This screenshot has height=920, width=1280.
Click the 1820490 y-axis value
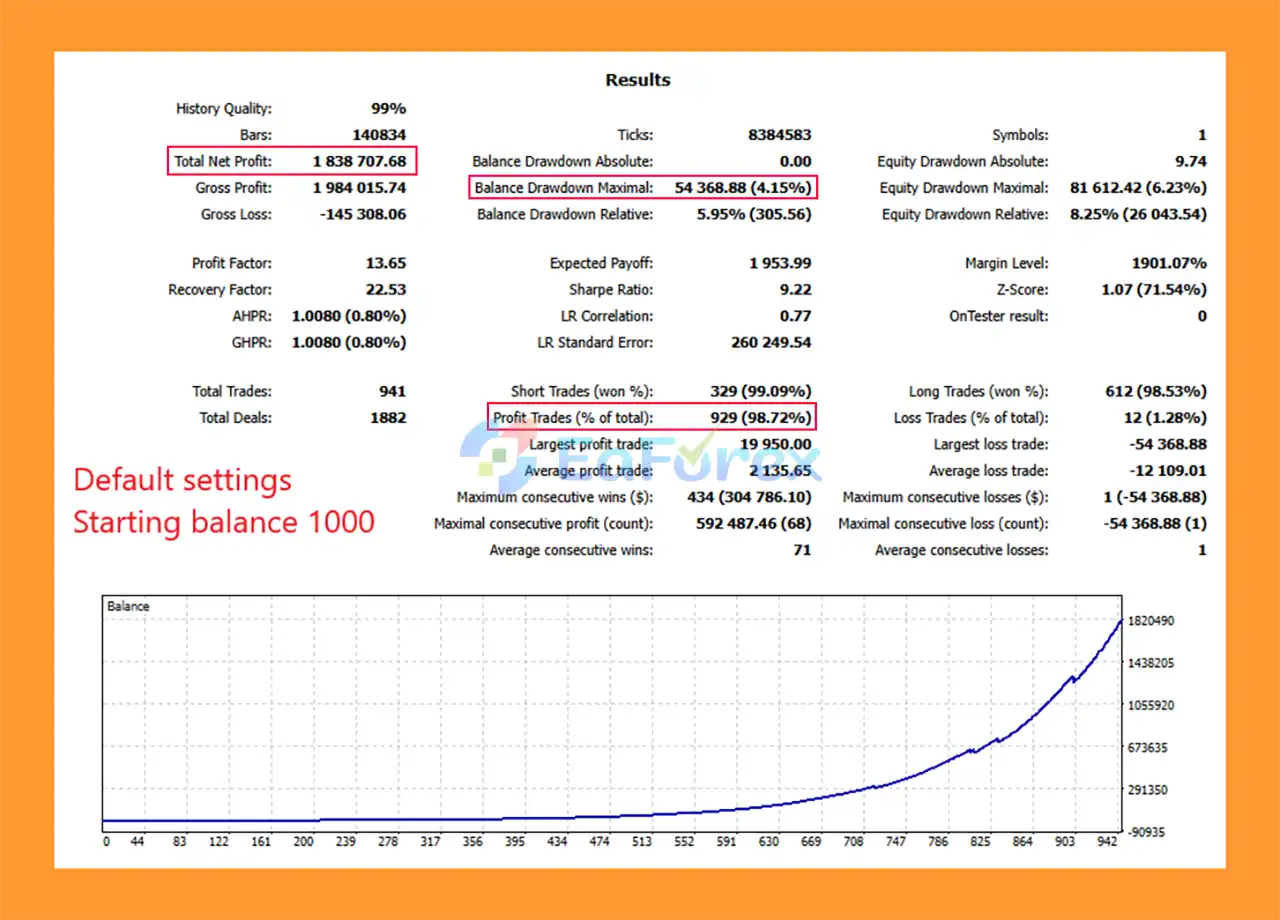pyautogui.click(x=1149, y=621)
